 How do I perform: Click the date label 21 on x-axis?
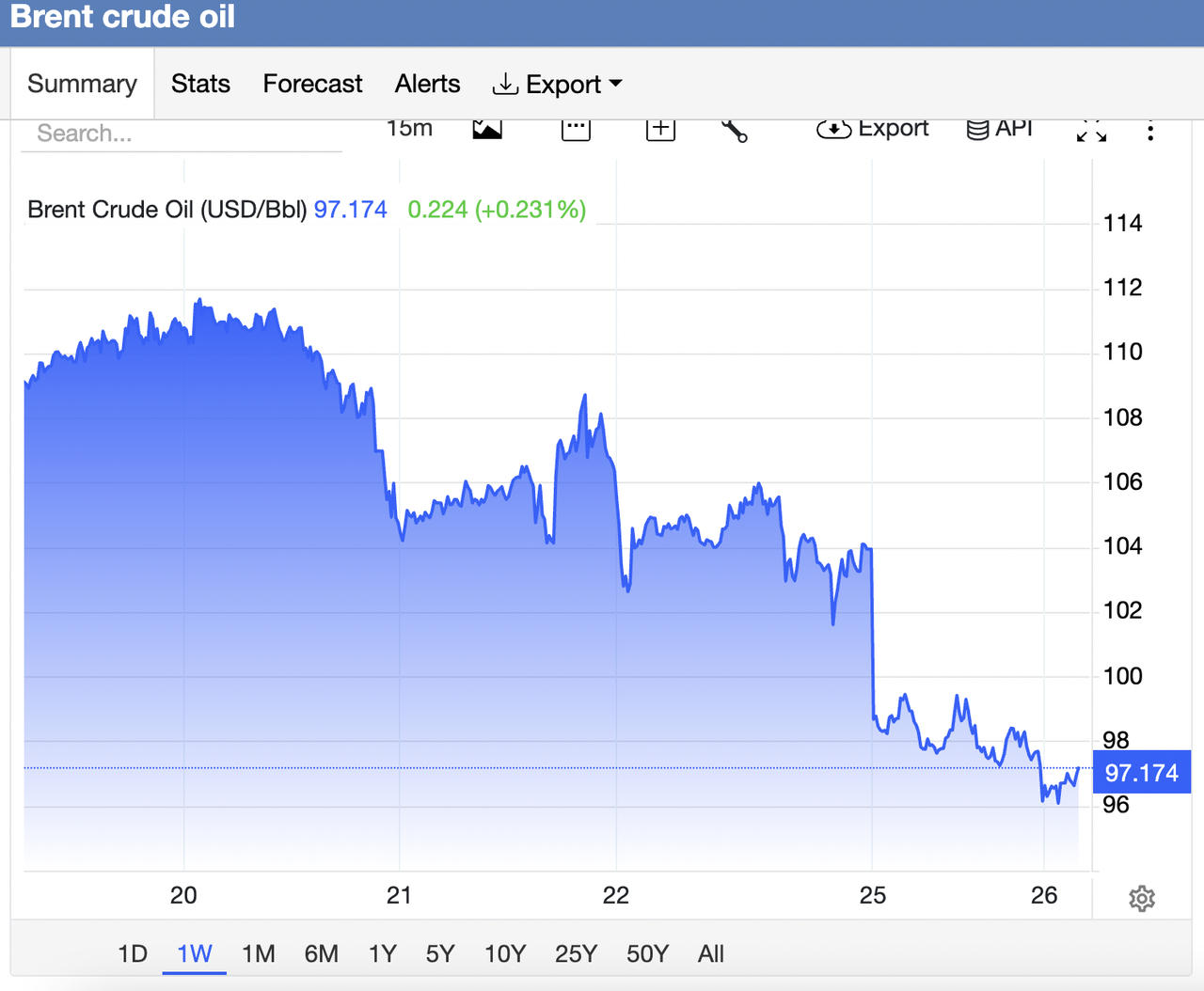point(399,895)
